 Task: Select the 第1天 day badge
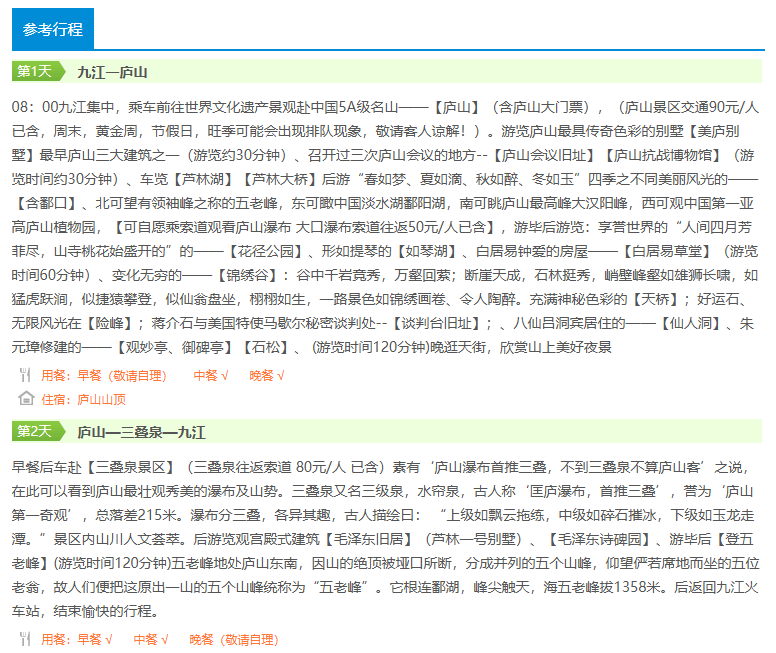point(39,71)
